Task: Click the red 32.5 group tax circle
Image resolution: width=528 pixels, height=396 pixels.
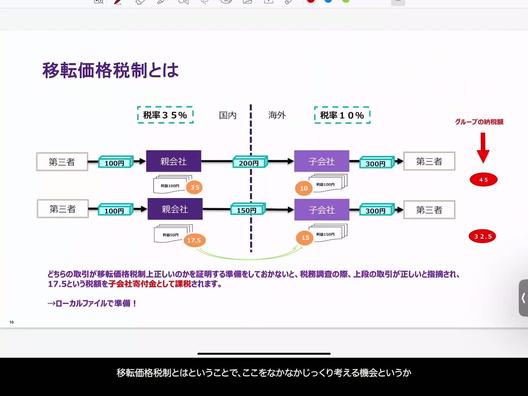Action: click(x=483, y=236)
